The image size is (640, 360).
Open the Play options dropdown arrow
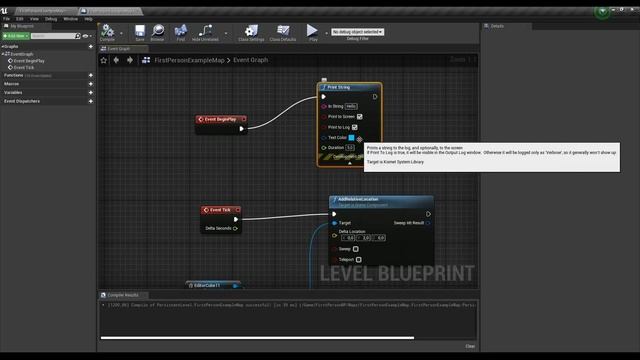(x=326, y=33)
